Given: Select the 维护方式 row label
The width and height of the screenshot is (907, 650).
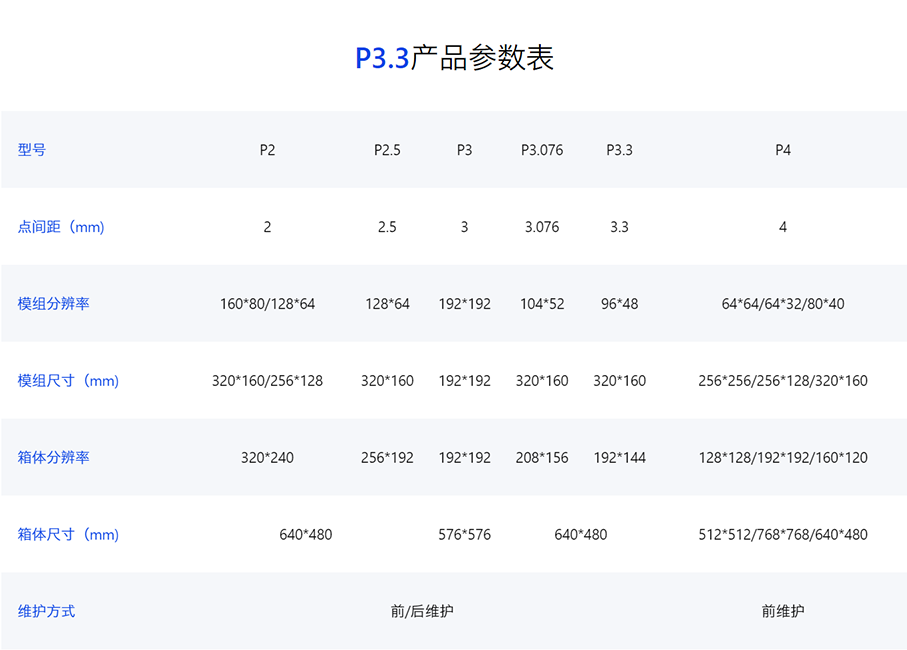Looking at the screenshot, I should coord(47,611).
